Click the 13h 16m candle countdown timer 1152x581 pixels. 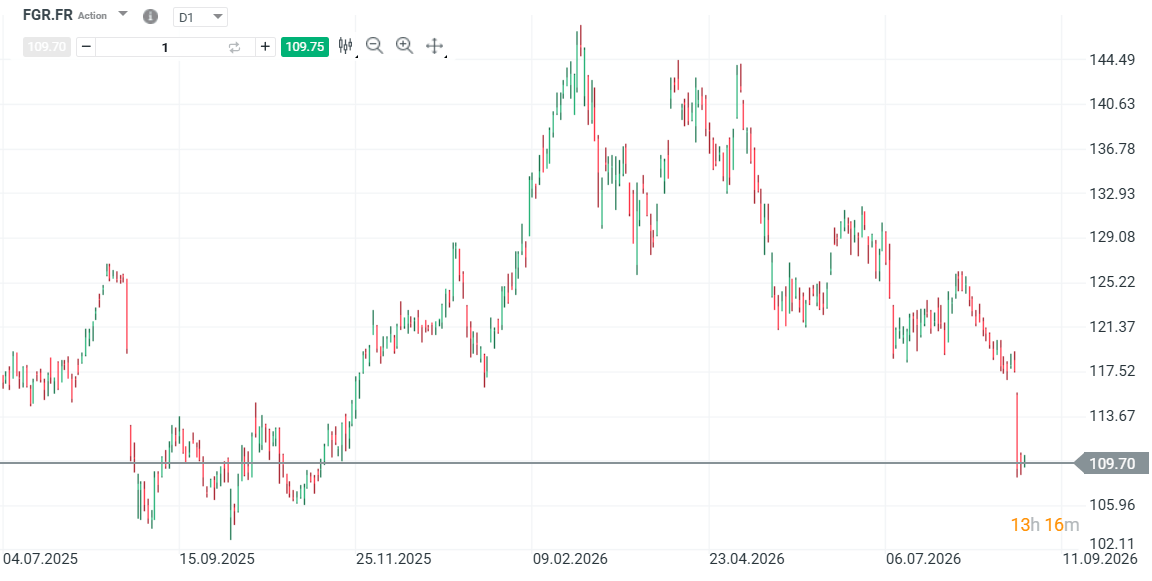coord(1045,524)
